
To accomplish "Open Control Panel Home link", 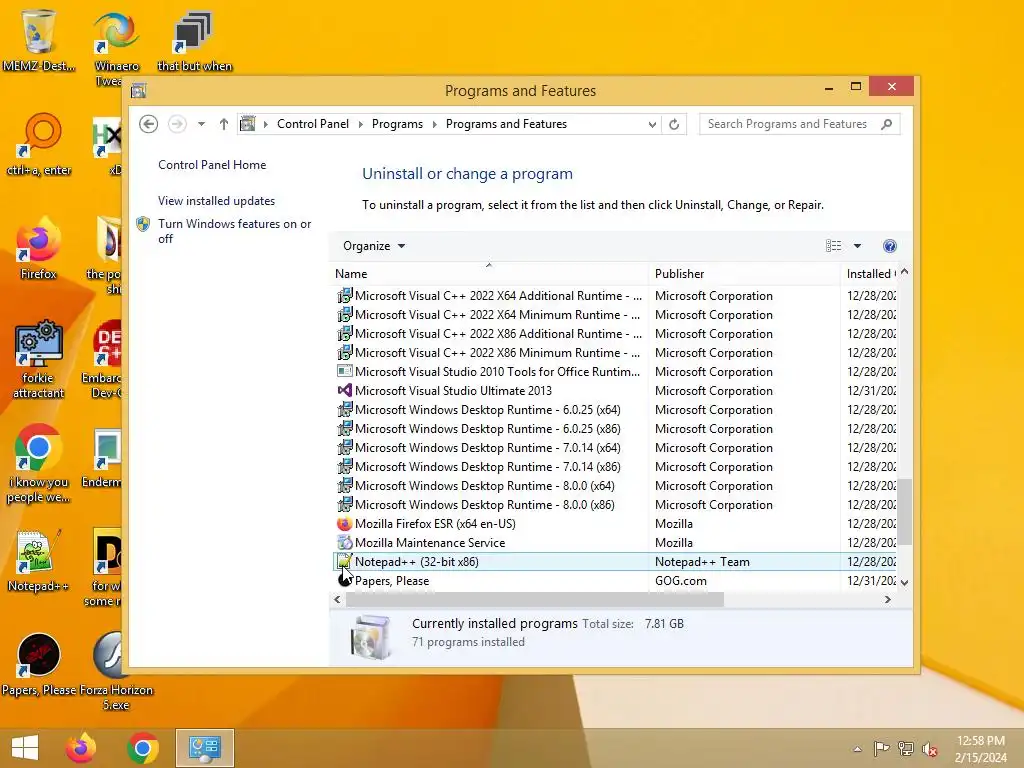I will click(x=212, y=165).
